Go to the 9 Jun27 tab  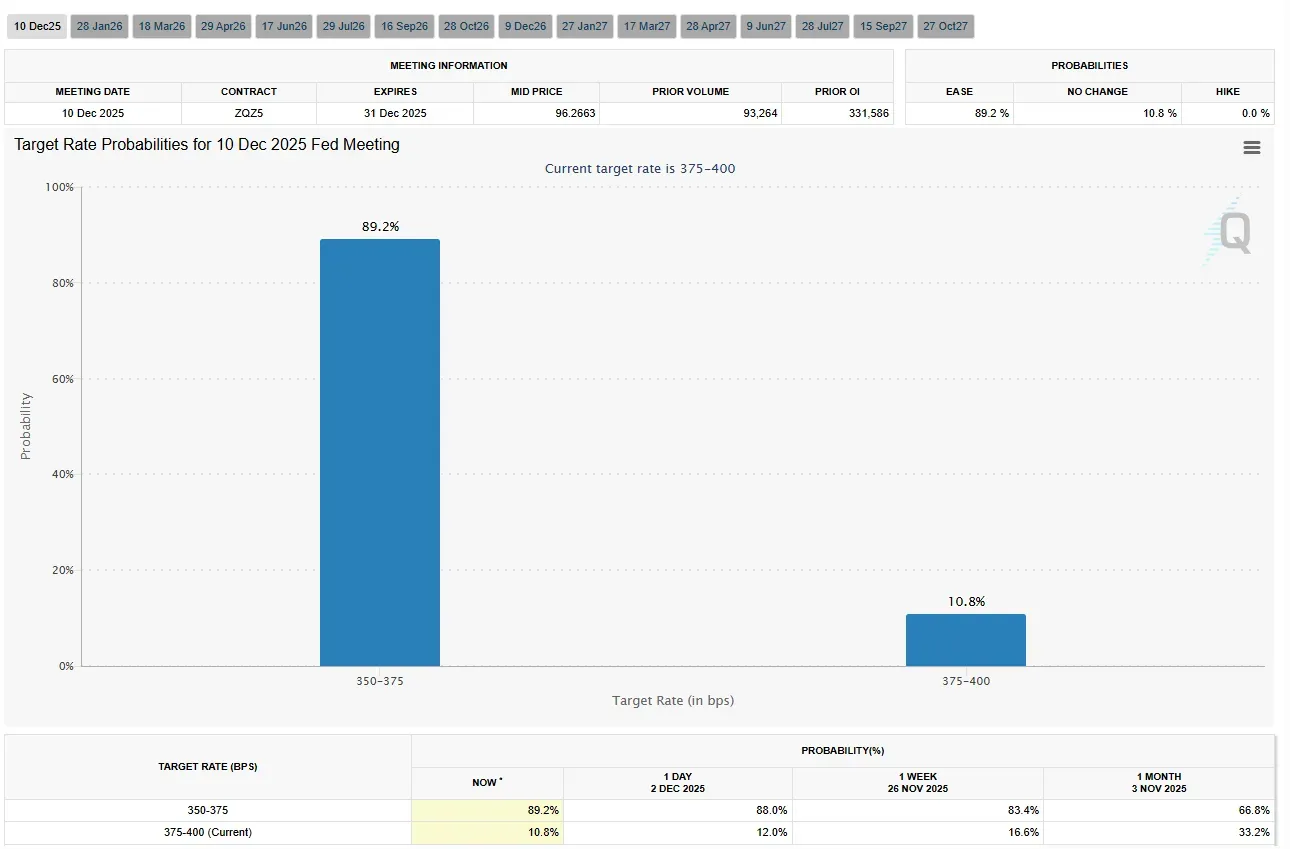pyautogui.click(x=766, y=27)
